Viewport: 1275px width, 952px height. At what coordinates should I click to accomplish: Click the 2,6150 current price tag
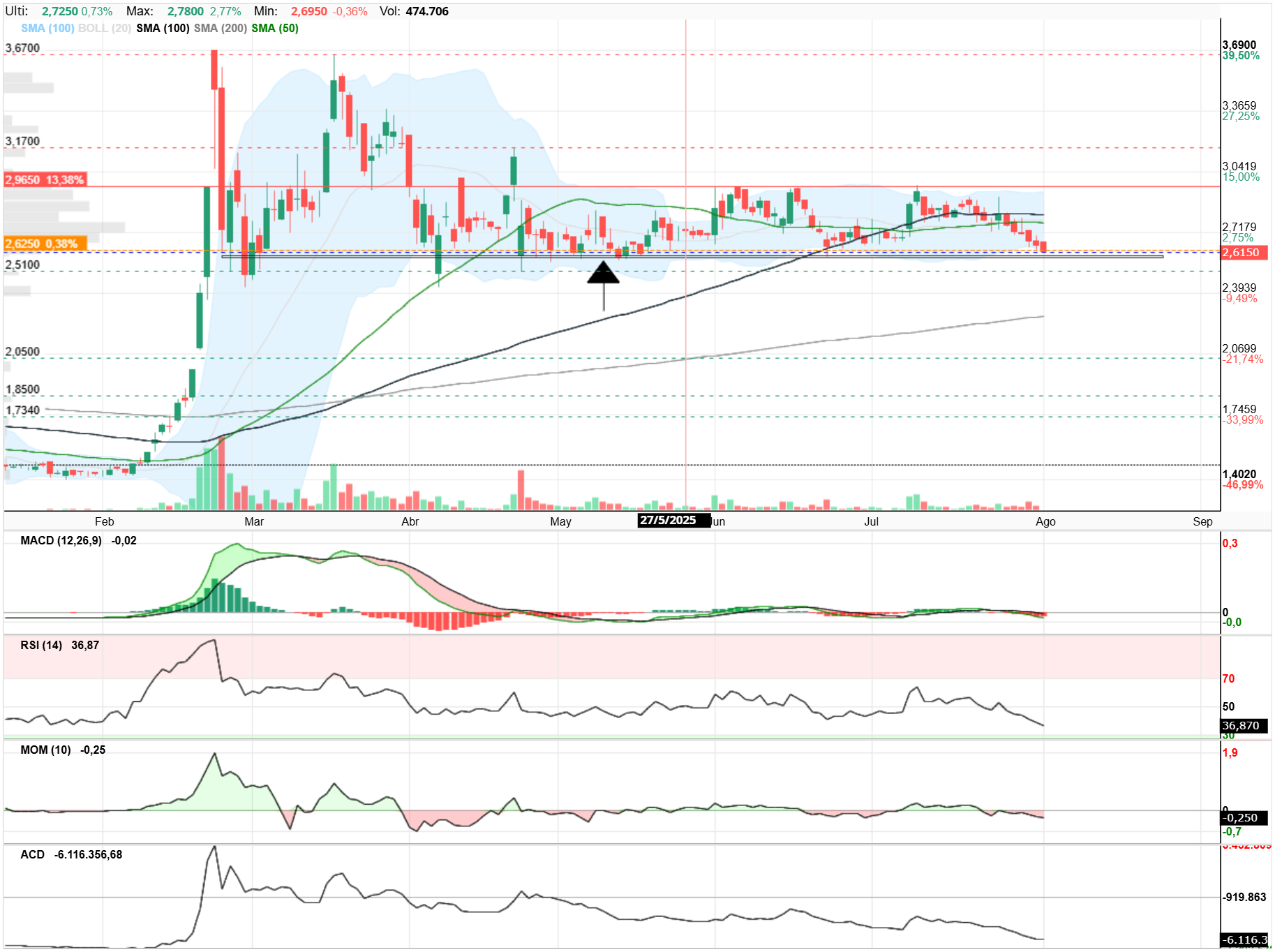[1244, 253]
